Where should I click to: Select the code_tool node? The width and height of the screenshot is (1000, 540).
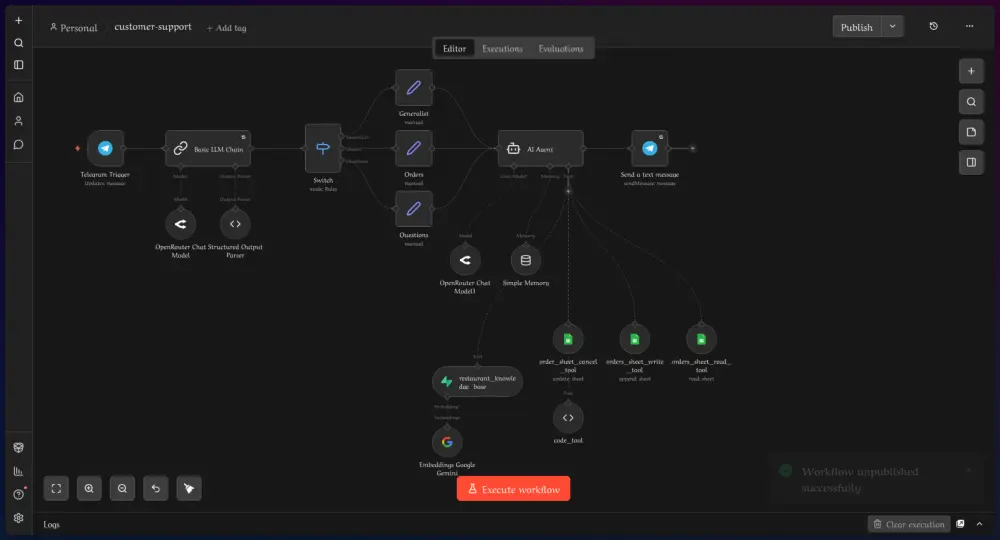(x=568, y=418)
